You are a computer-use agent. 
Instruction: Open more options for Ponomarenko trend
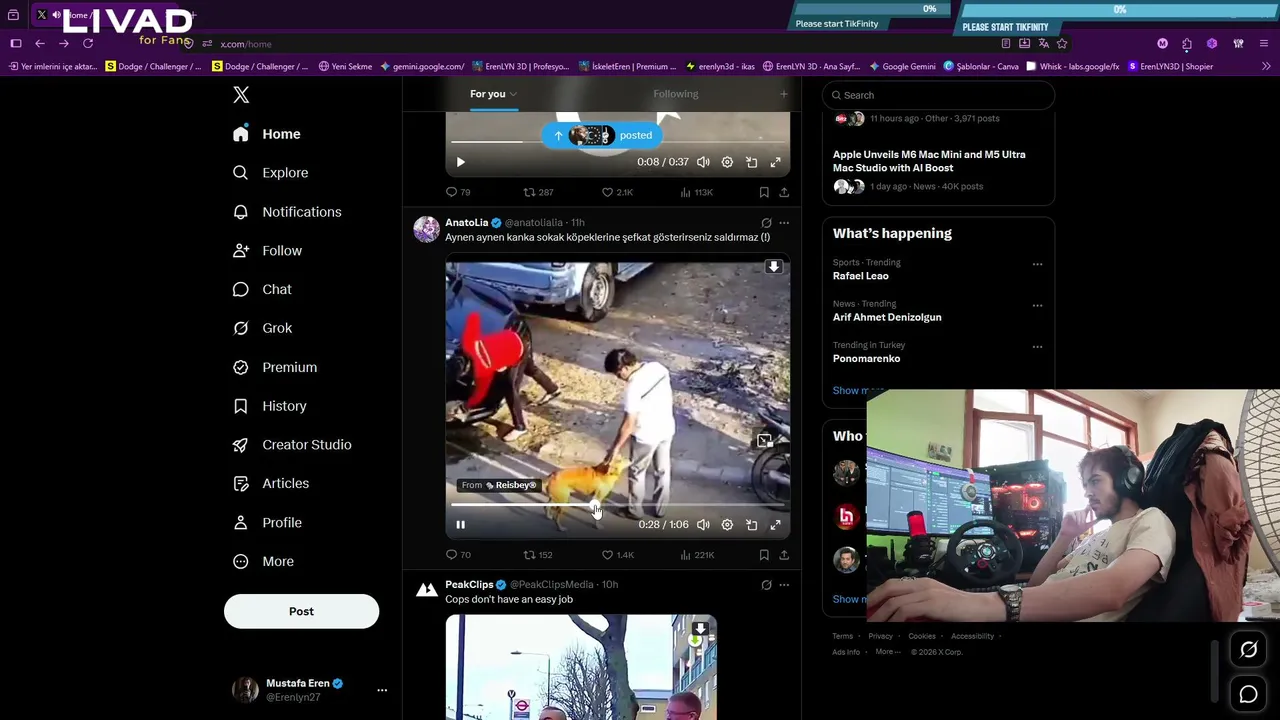(1037, 347)
